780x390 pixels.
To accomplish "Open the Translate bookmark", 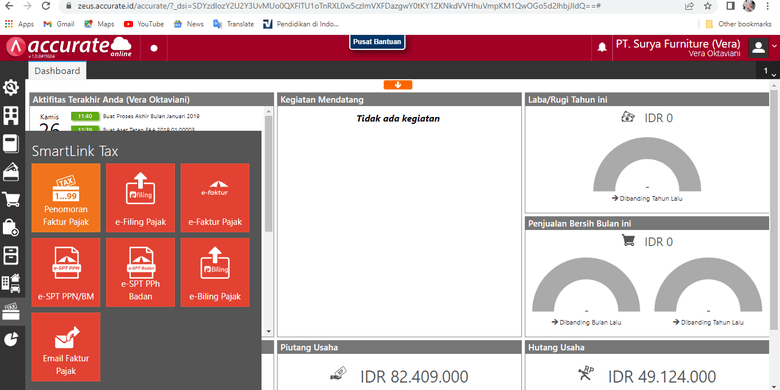I will click(x=233, y=24).
